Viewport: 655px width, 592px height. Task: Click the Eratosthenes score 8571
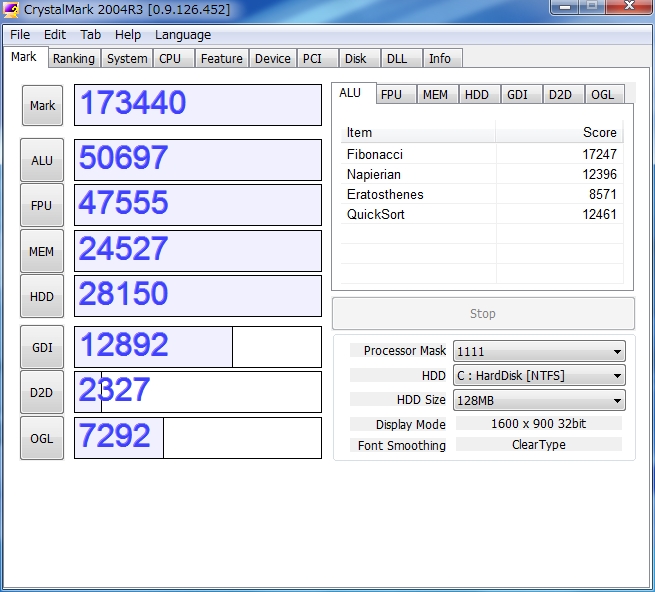point(603,194)
